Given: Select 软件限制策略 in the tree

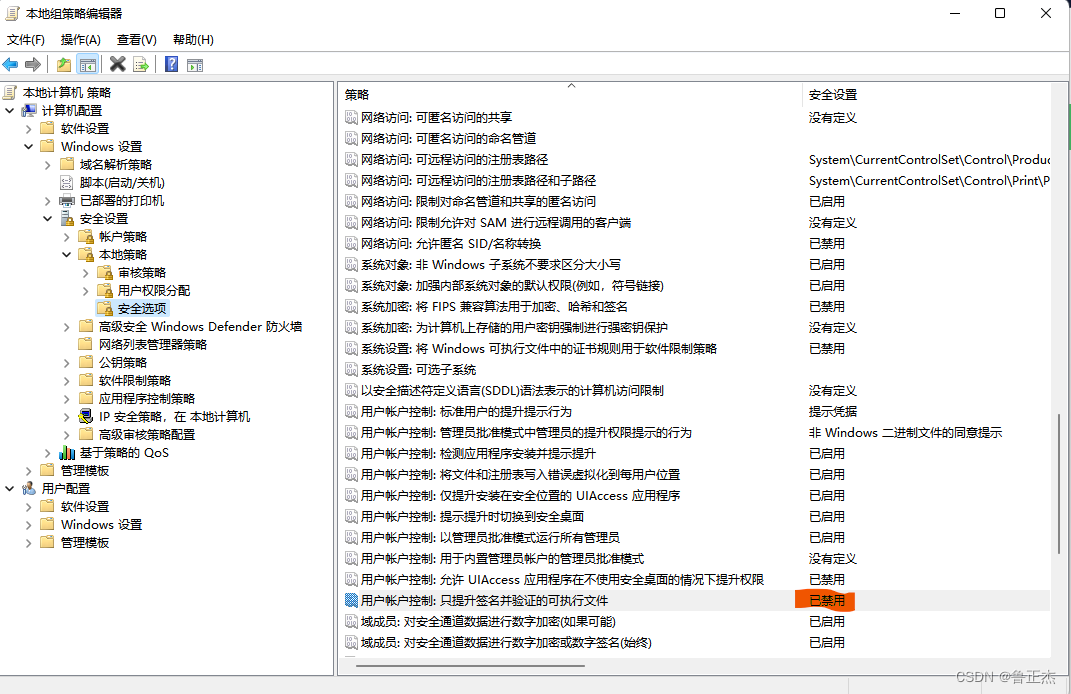Looking at the screenshot, I should coord(135,380).
